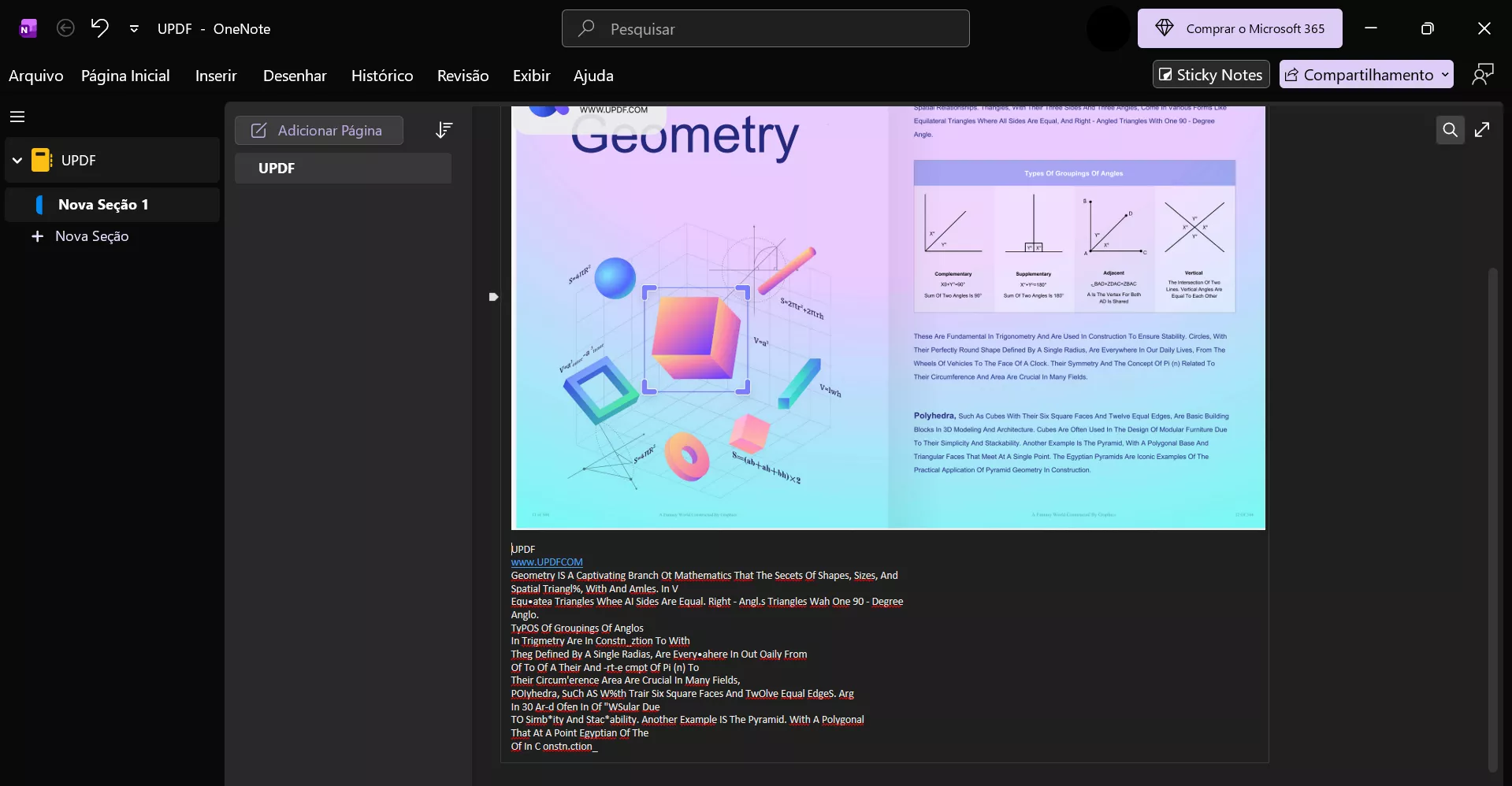
Task: Collapse the UPDF notebook with its chevron
Action: (x=16, y=159)
